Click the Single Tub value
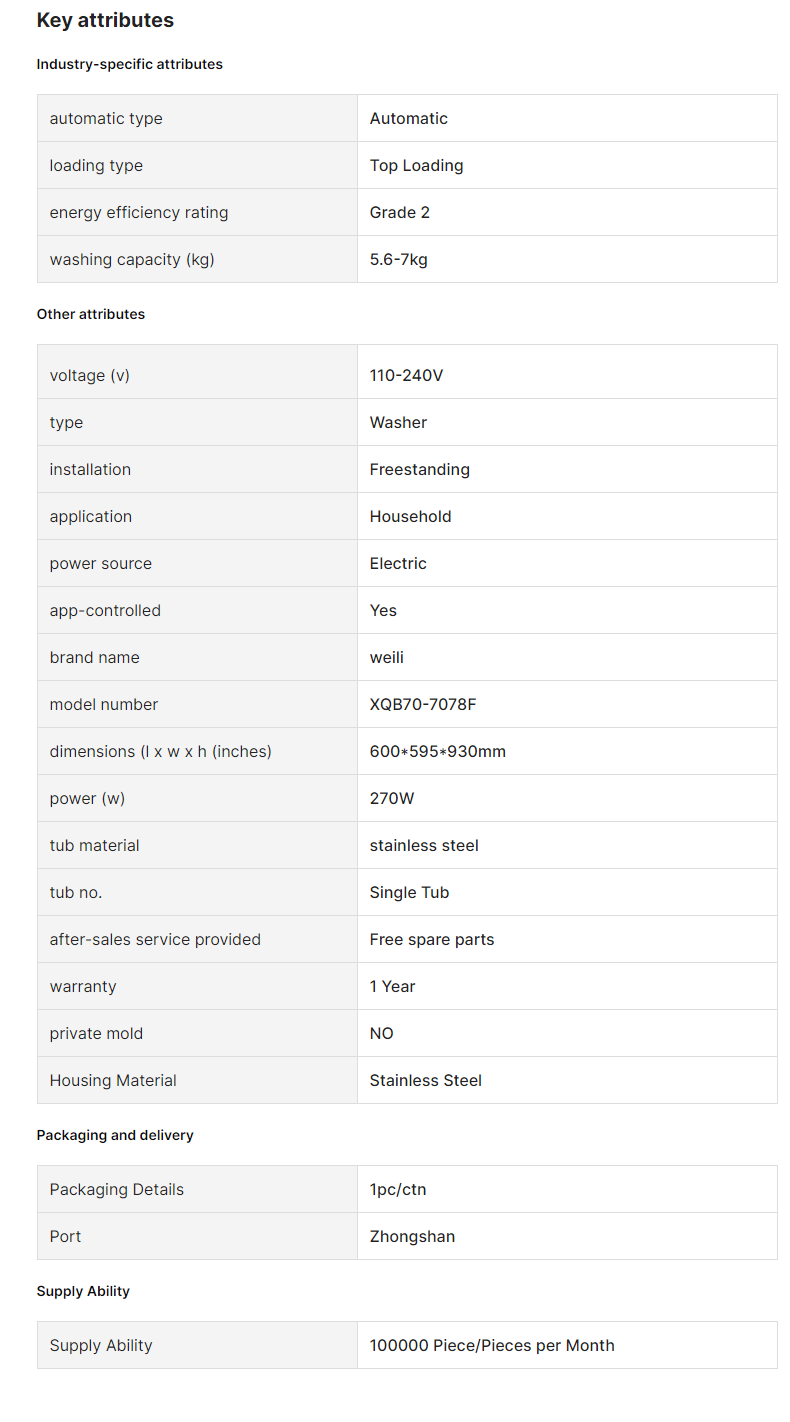This screenshot has height=1422, width=790. (x=410, y=892)
